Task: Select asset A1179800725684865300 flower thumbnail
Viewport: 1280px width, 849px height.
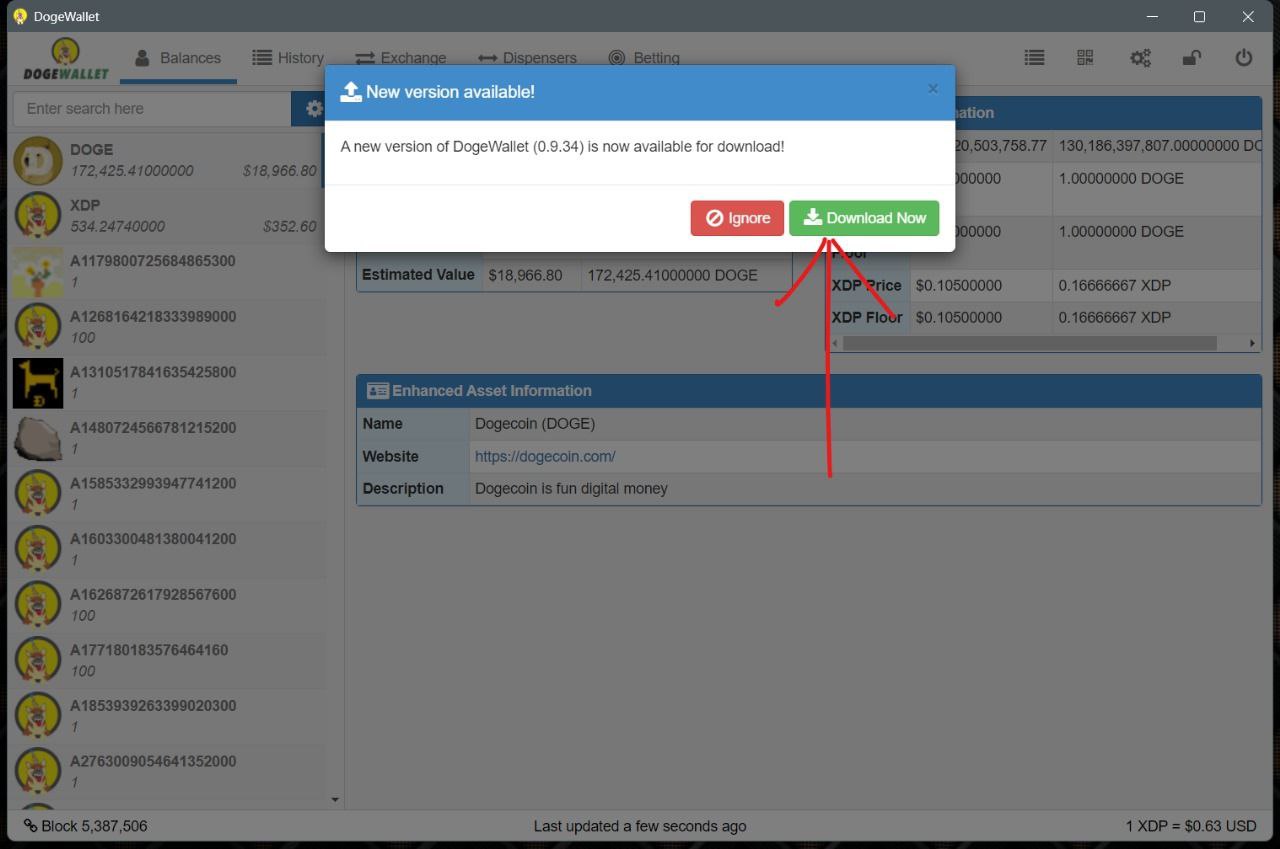Action: click(x=38, y=272)
